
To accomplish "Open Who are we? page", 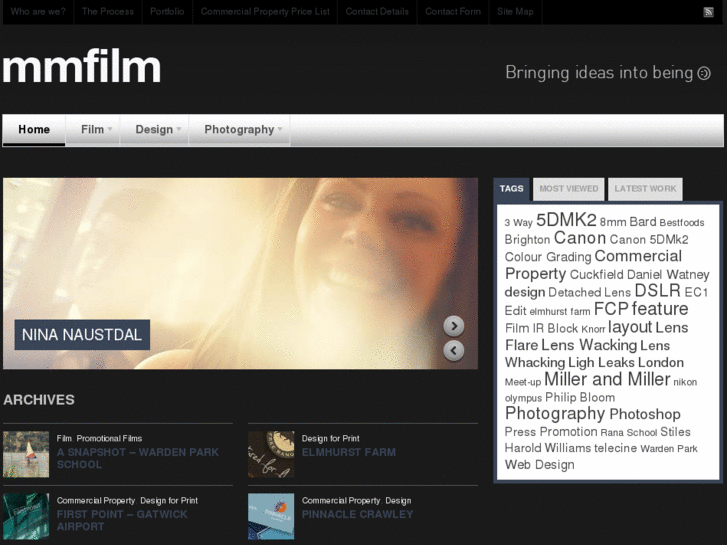I will pyautogui.click(x=38, y=12).
